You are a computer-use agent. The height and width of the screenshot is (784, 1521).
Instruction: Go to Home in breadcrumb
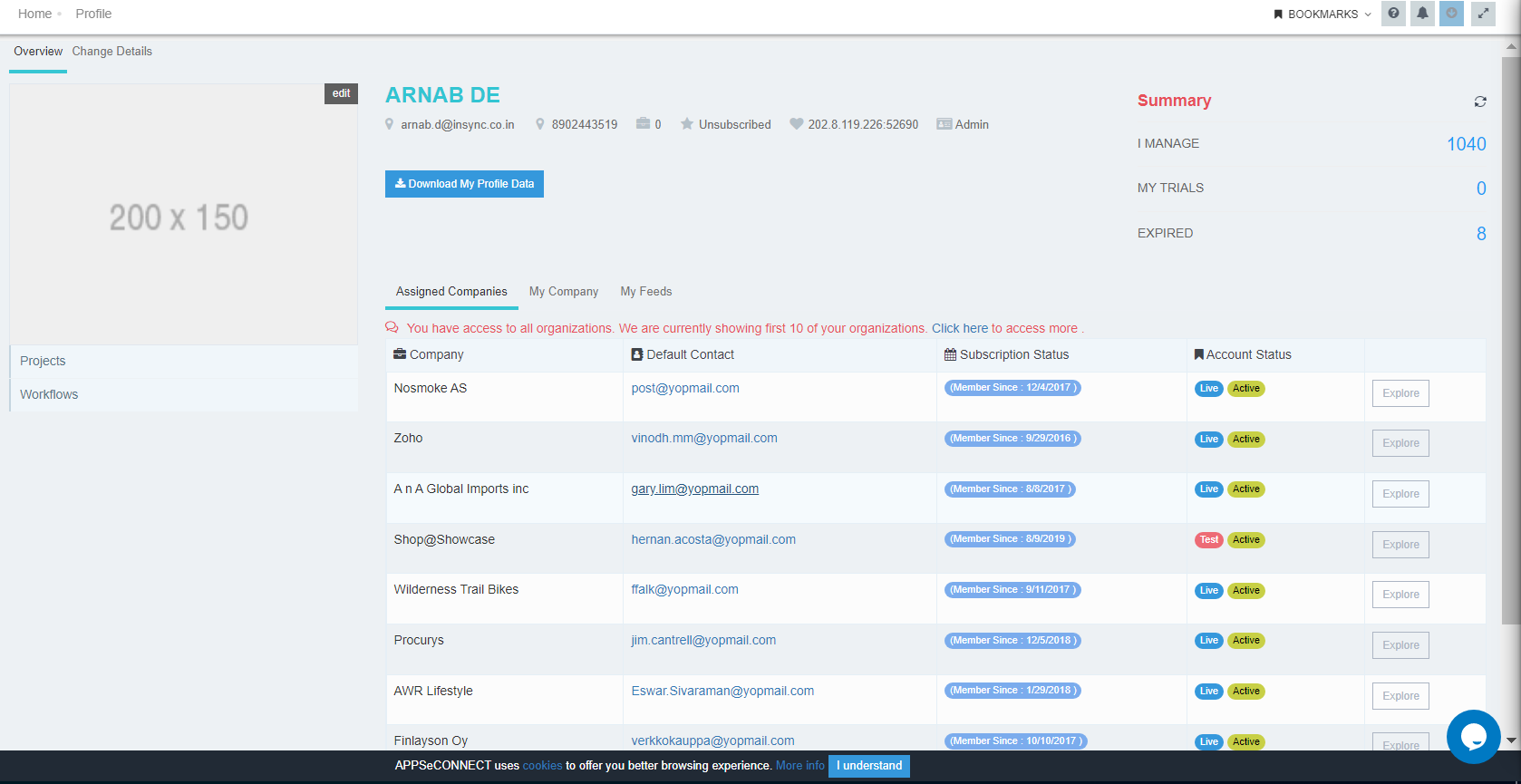tap(34, 14)
